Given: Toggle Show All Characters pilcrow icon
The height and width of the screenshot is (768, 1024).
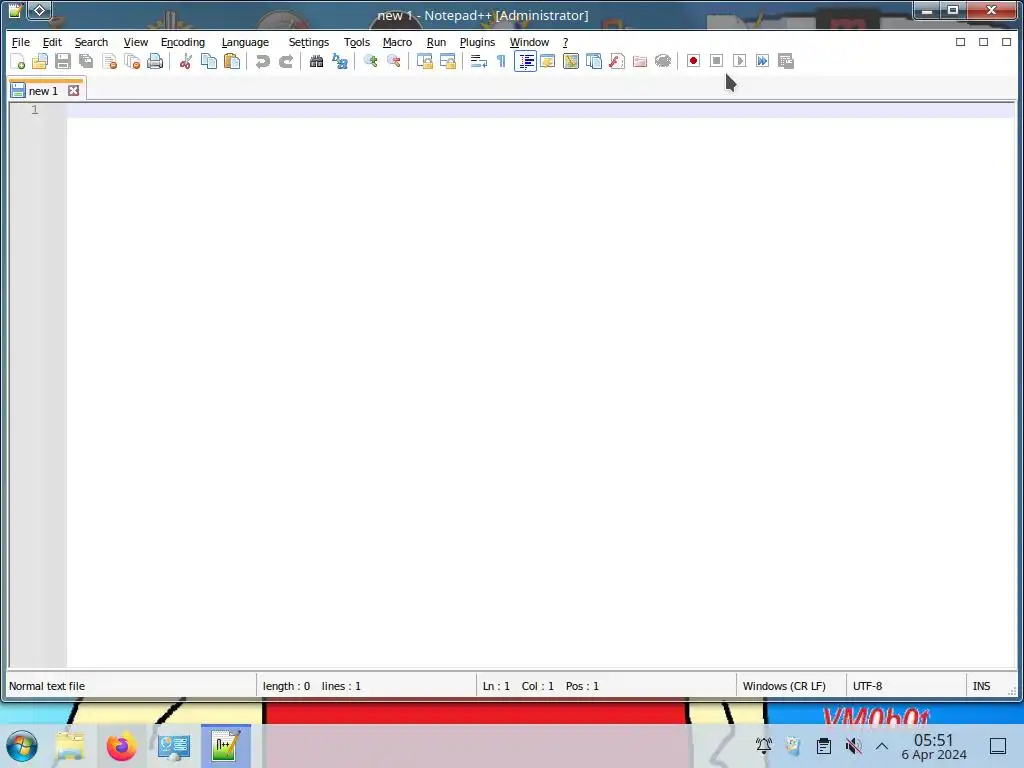Looking at the screenshot, I should [x=502, y=61].
